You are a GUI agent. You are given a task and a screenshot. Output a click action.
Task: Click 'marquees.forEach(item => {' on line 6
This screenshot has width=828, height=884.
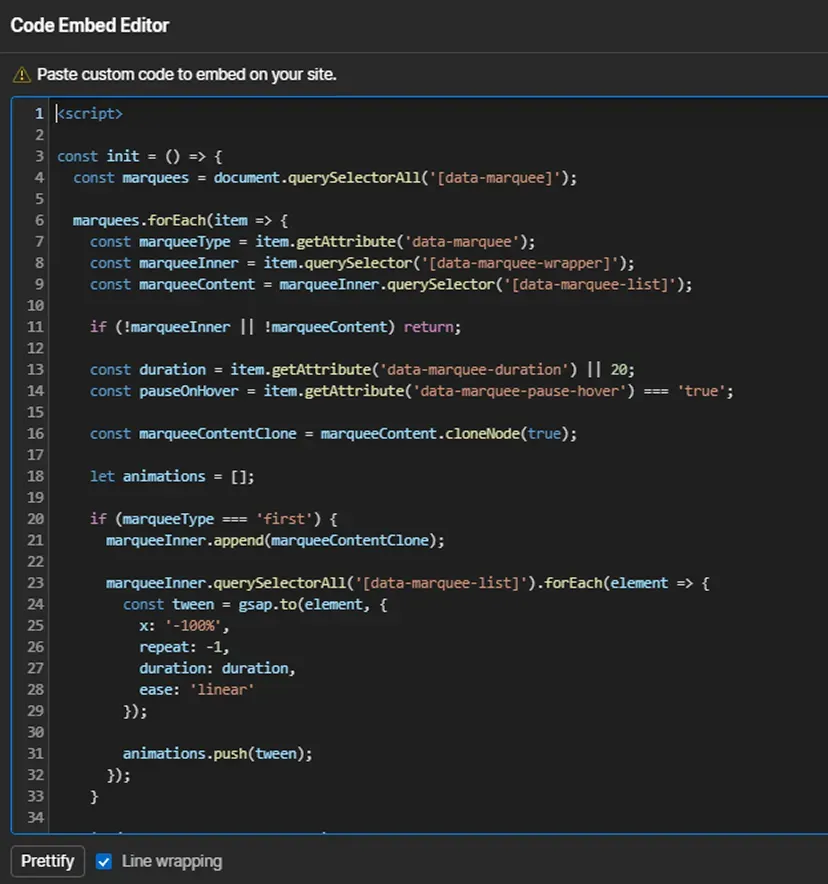(180, 220)
